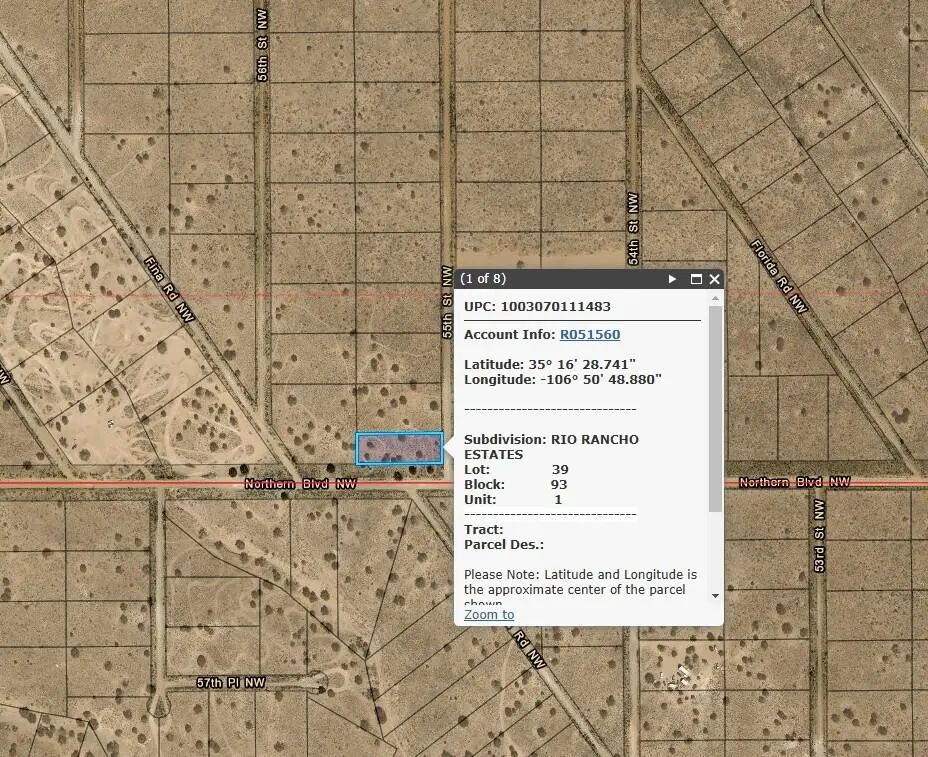The width and height of the screenshot is (928, 757).
Task: Close the parcel info popup
Action: click(714, 280)
